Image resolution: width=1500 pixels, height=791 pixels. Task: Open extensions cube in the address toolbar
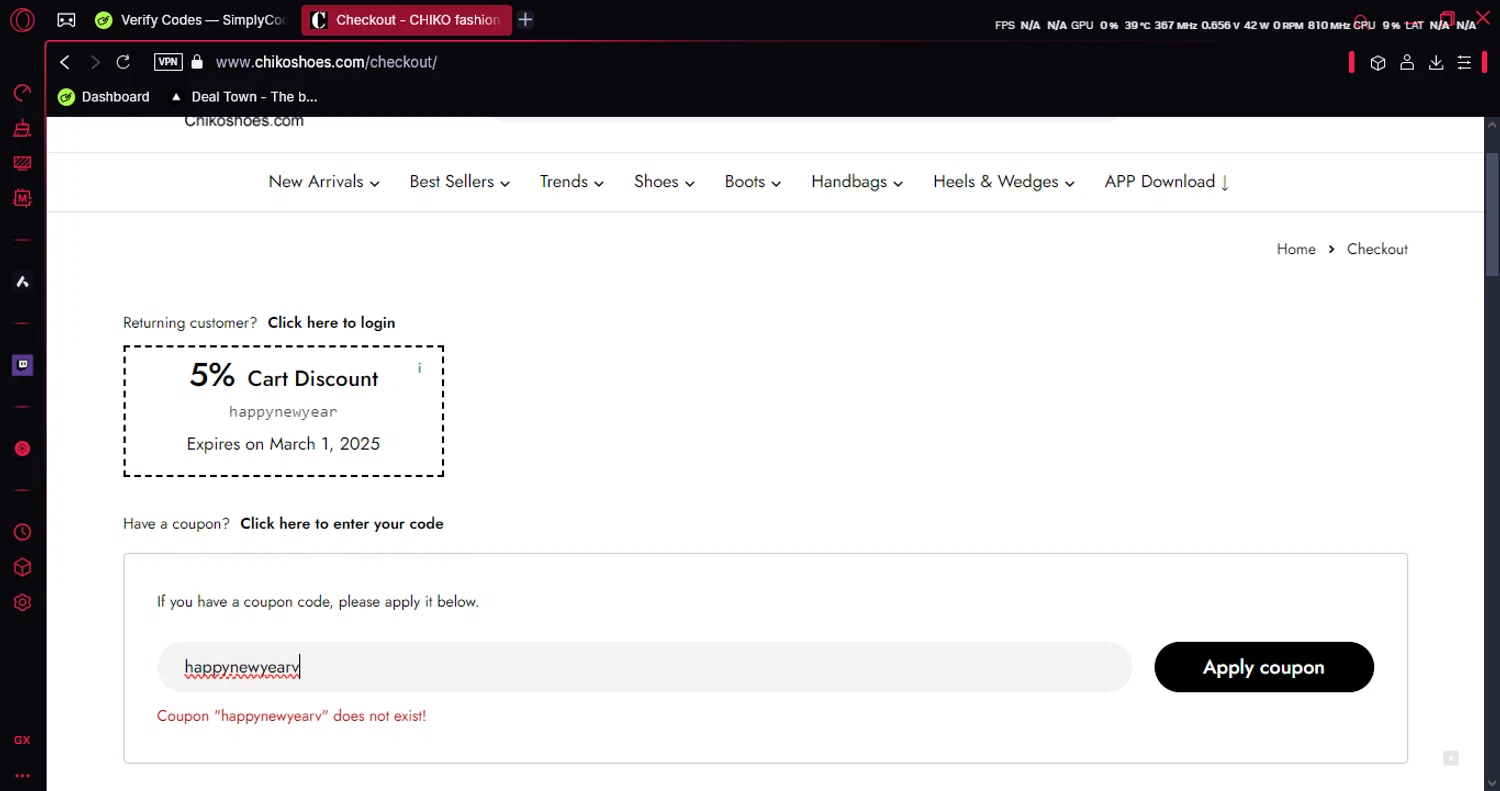point(1378,63)
